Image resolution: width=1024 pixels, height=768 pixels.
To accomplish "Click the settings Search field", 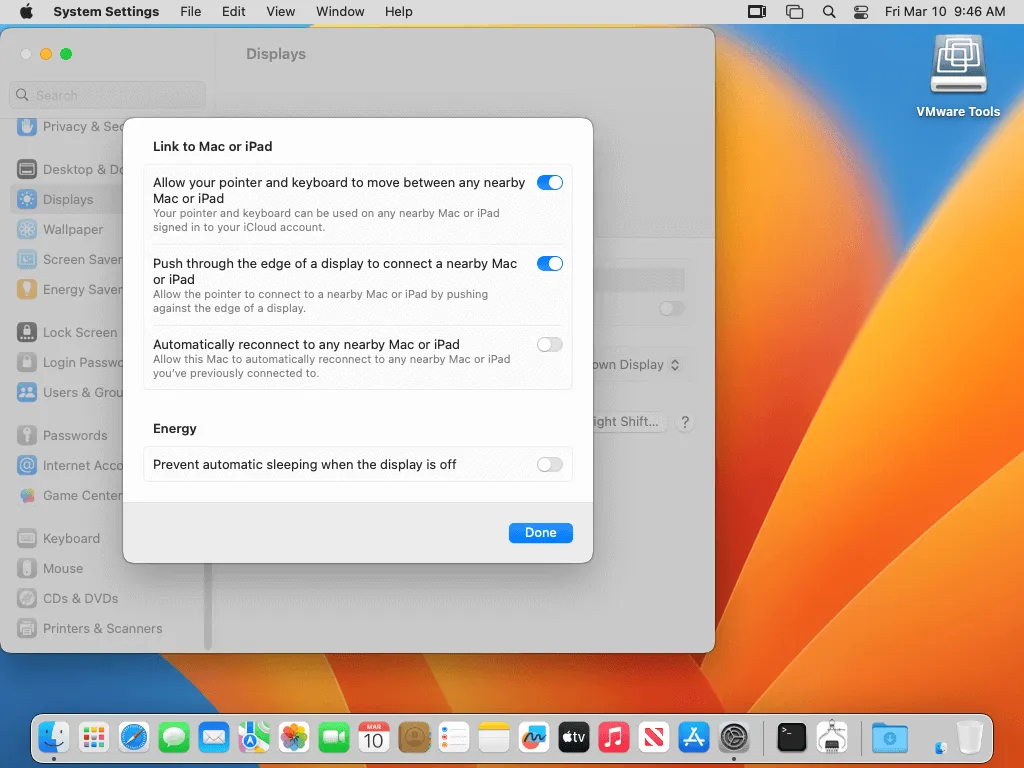I will 108,95.
